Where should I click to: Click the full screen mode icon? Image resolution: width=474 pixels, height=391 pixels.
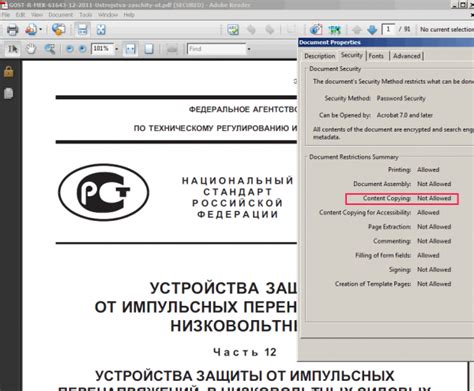(x=101, y=30)
